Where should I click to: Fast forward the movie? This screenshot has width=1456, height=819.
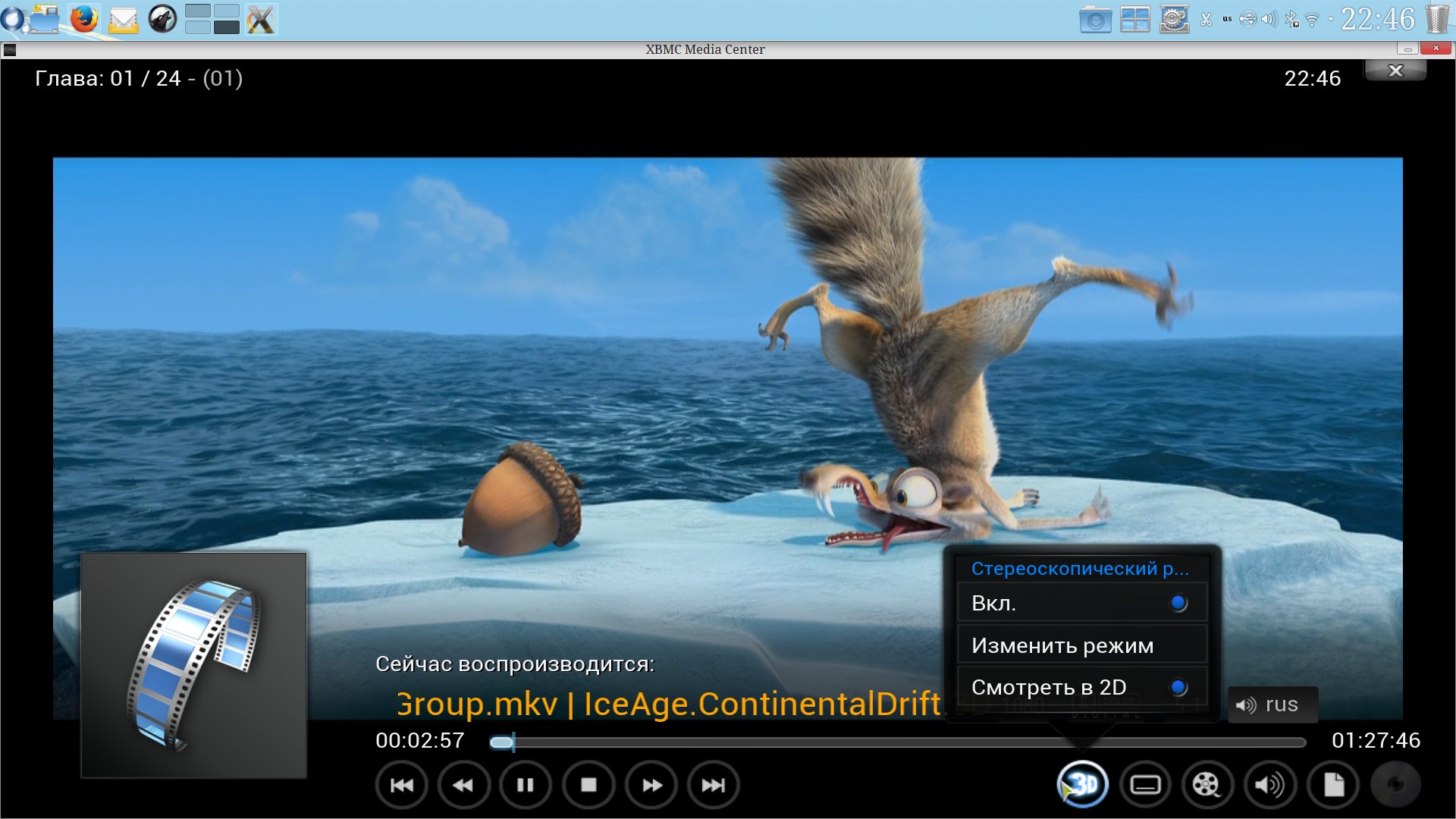tap(651, 785)
